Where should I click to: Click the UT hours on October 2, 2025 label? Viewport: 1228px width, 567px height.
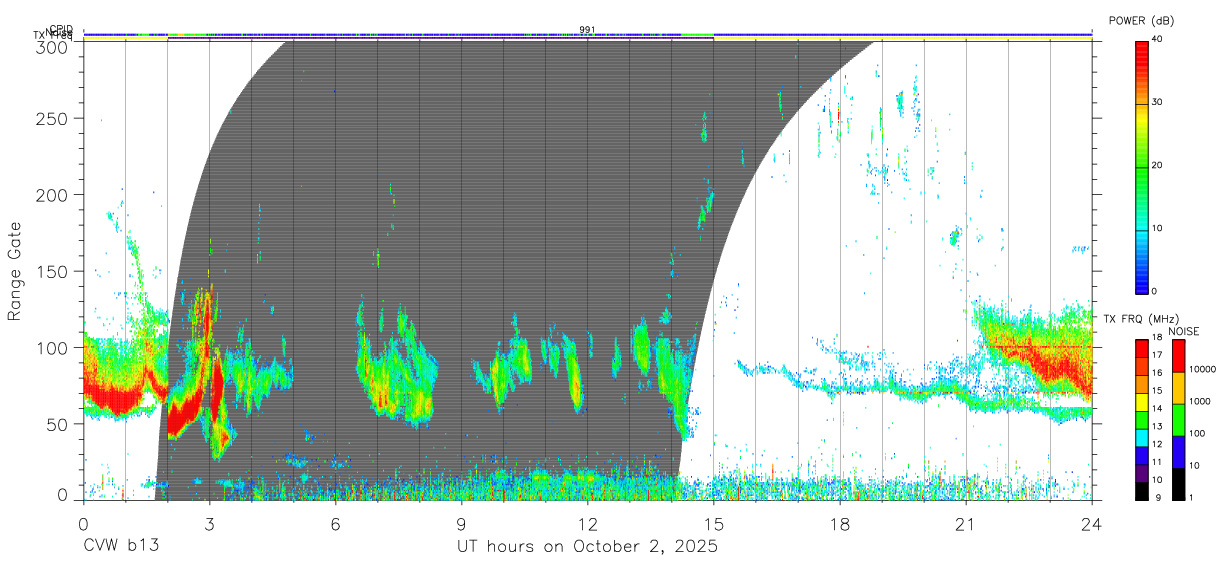click(x=587, y=546)
